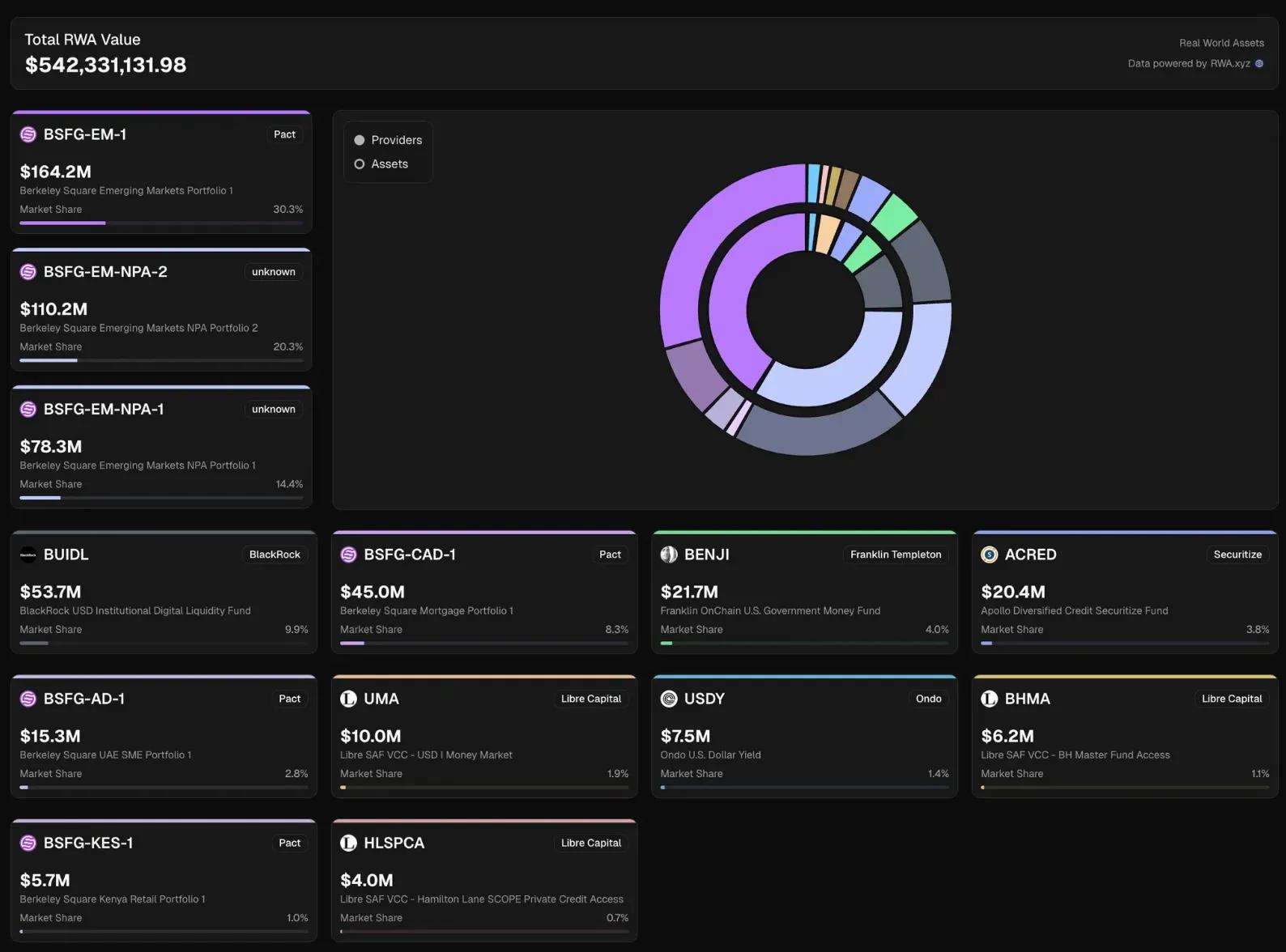Viewport: 1286px width, 952px height.
Task: Click the Total RWA Value amount
Action: [105, 65]
